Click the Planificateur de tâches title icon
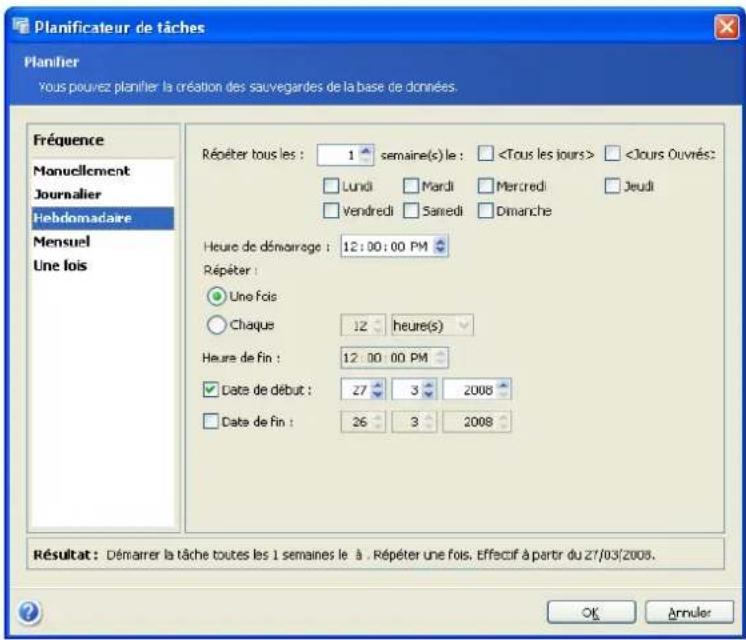 coord(20,25)
